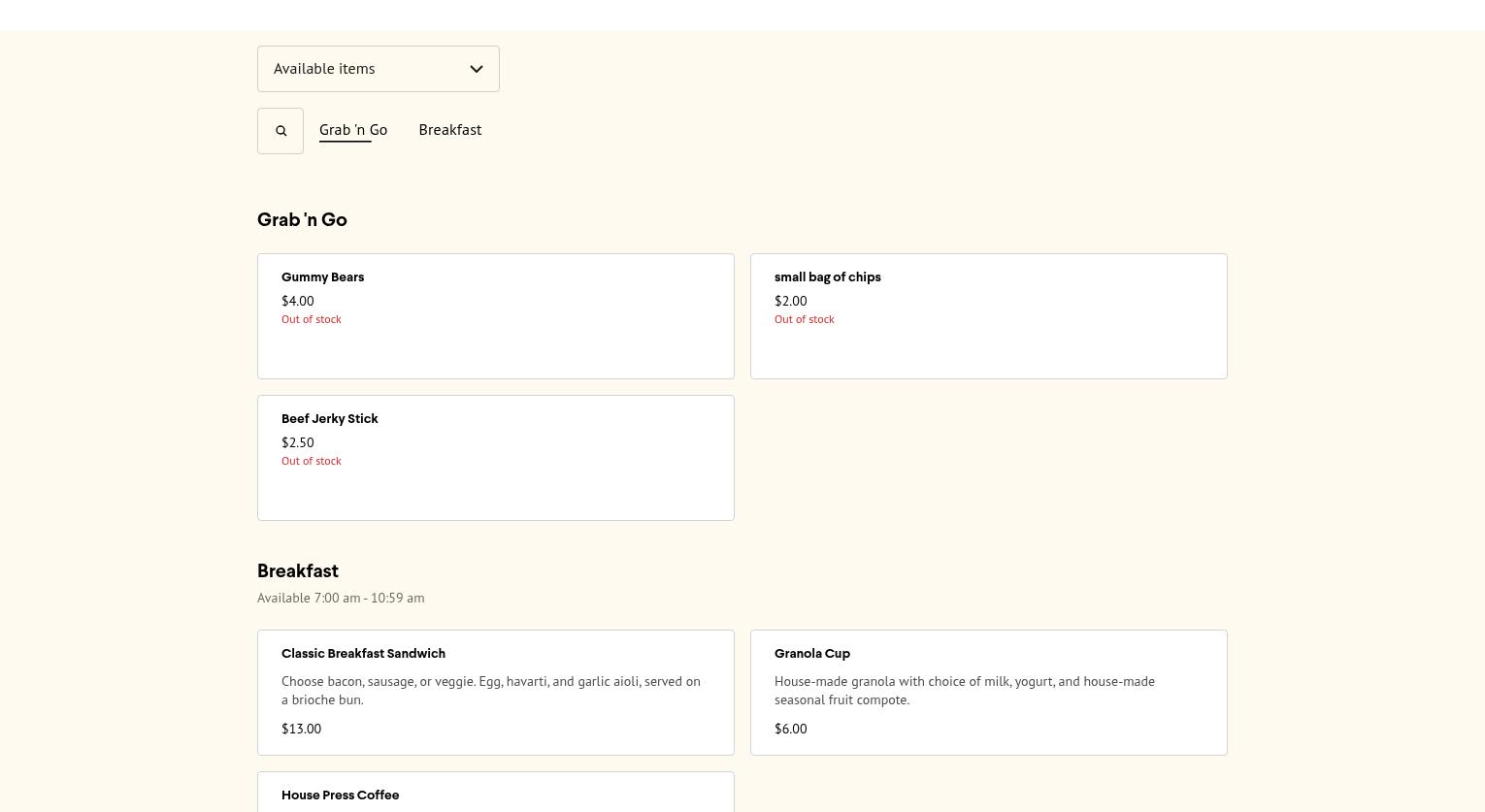Click the $6.00 Granola Cup price
This screenshot has width=1485, height=812.
[x=790, y=729]
